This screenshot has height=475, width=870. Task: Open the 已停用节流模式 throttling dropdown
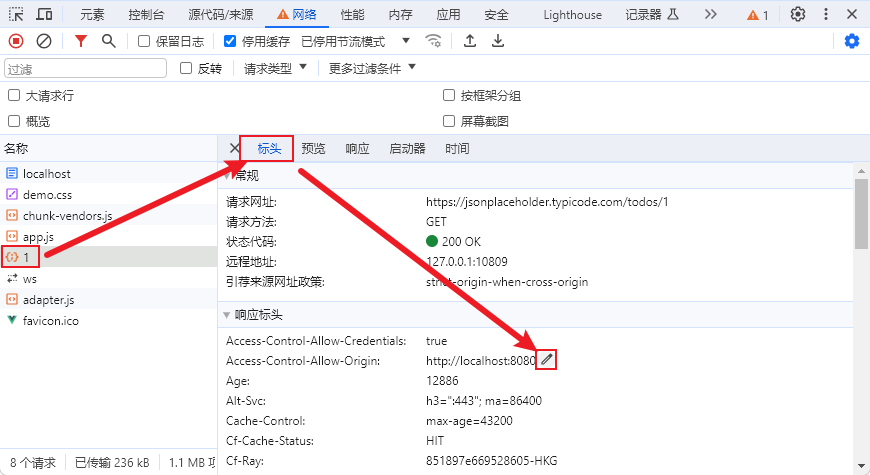point(355,41)
